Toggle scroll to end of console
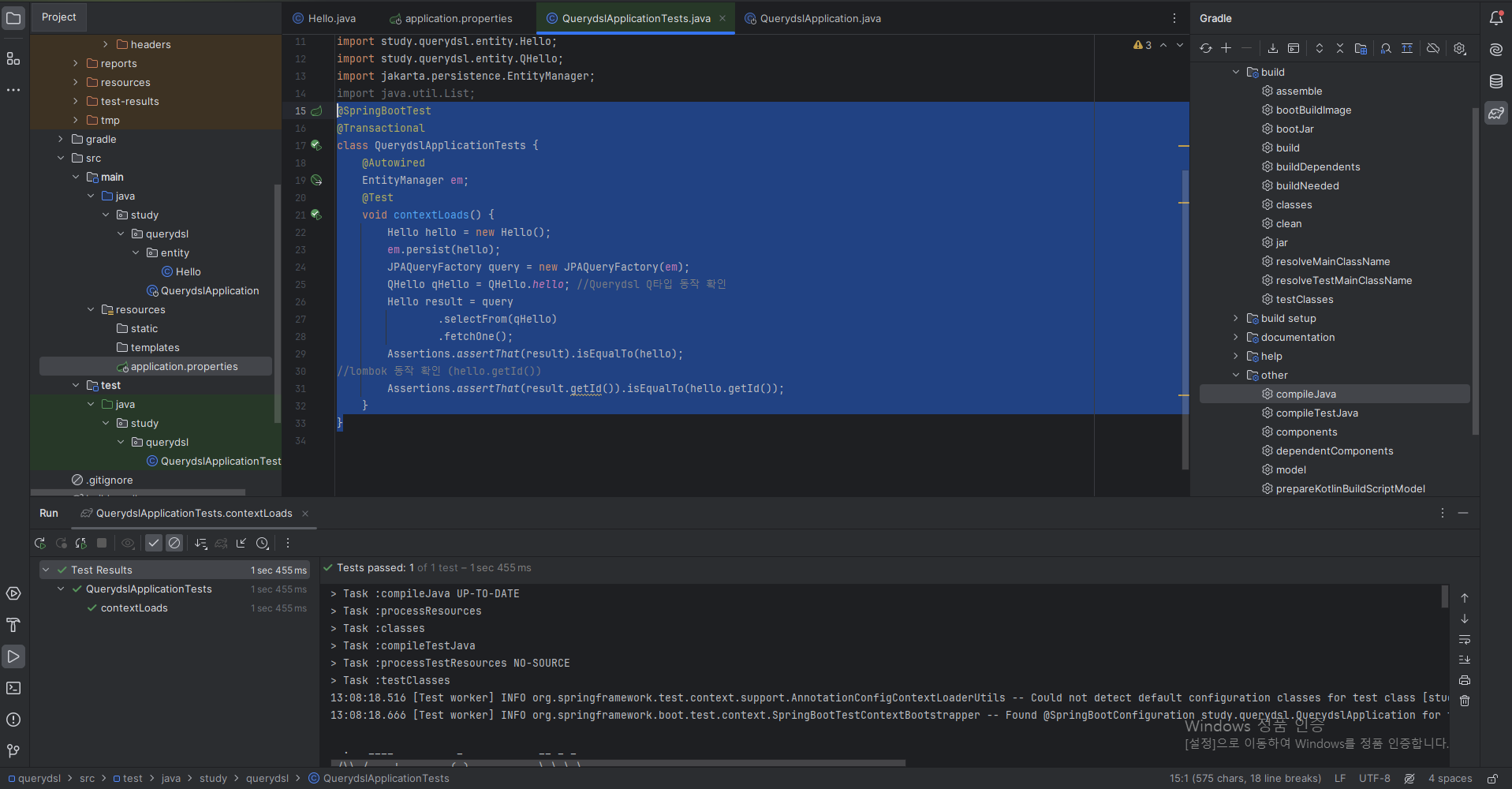 point(1465,660)
